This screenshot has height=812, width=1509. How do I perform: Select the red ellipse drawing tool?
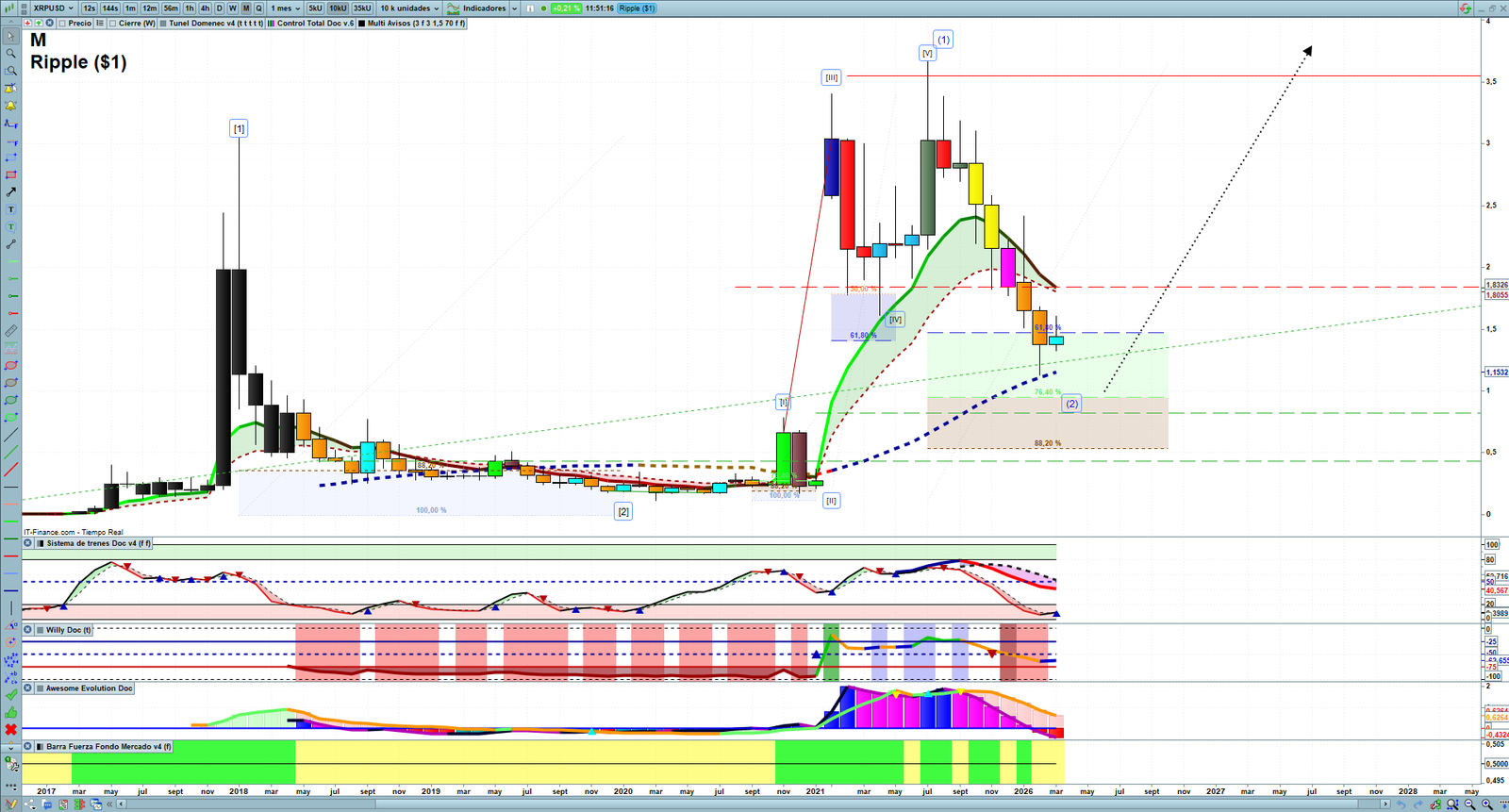(10, 366)
